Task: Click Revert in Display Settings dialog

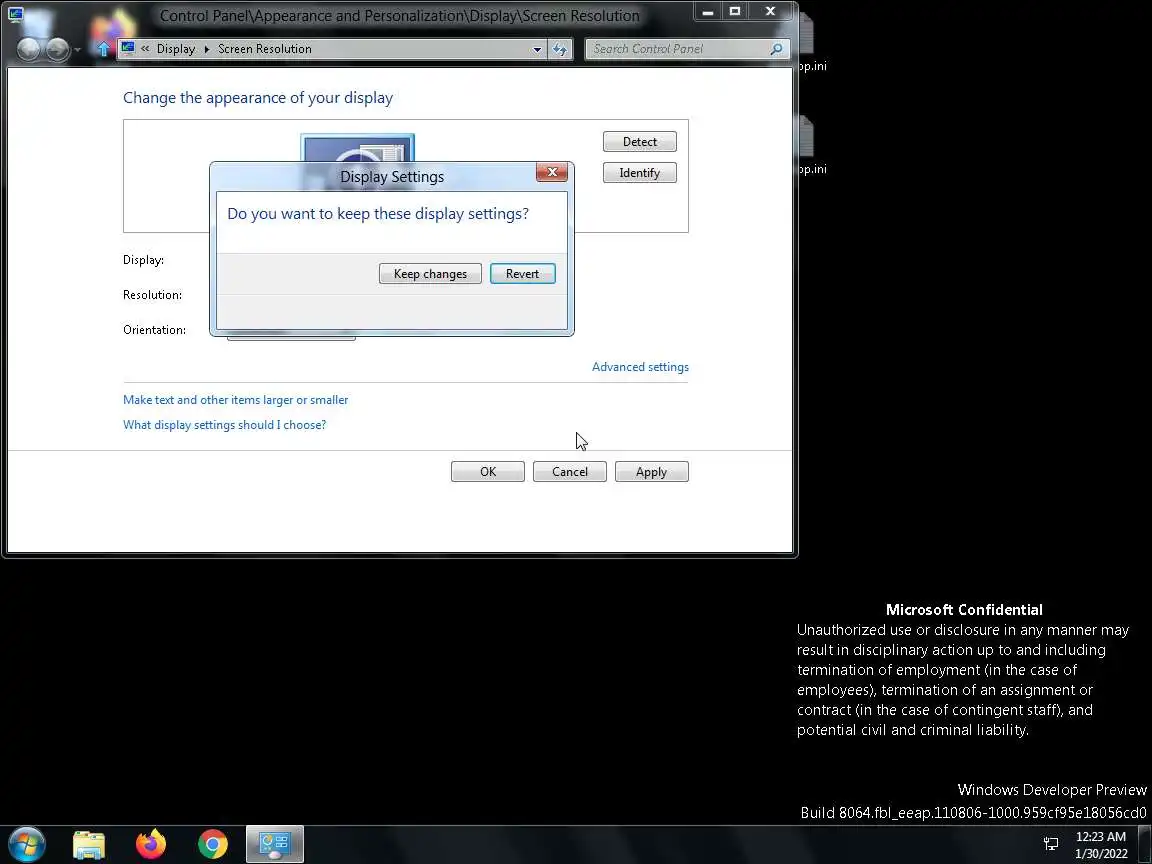Action: point(522,273)
